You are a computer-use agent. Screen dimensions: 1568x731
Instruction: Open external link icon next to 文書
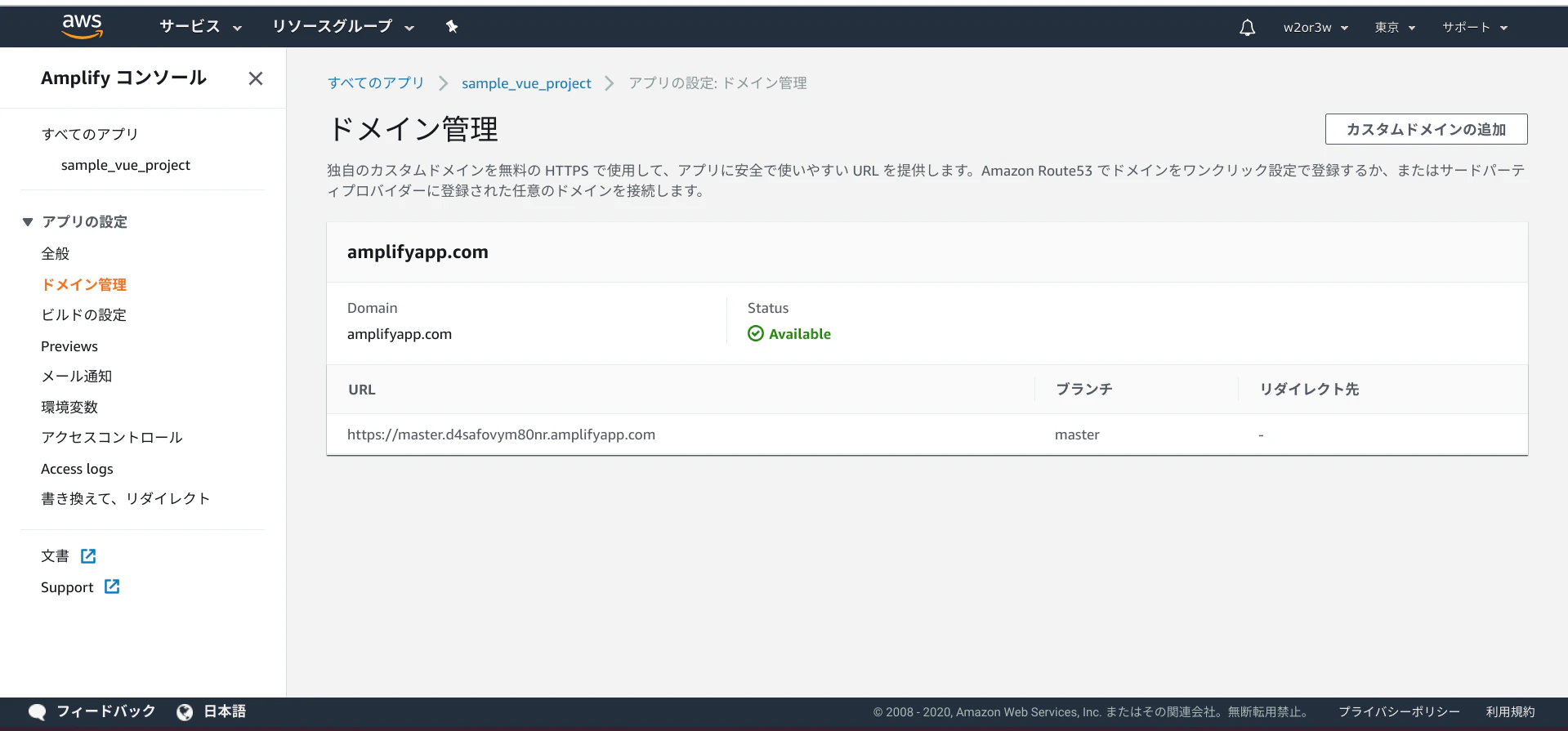[88, 556]
